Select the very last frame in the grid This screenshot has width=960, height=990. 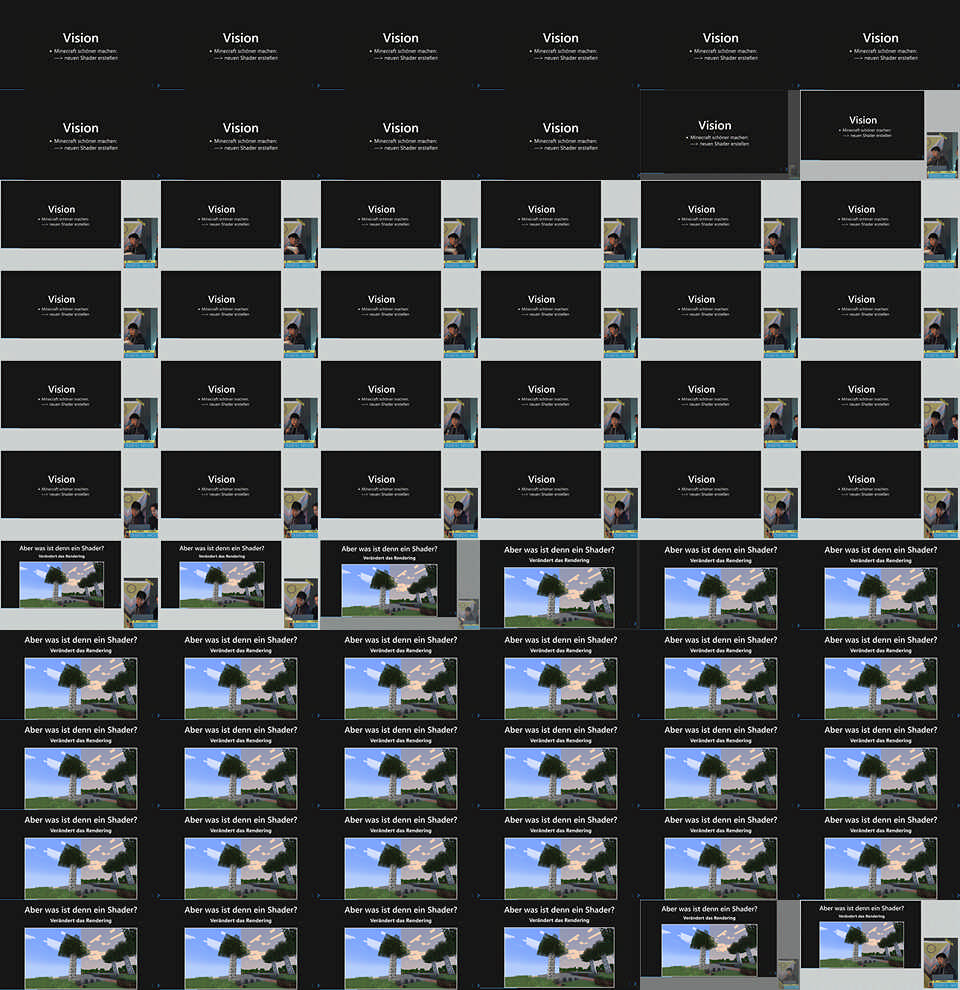(x=879, y=945)
